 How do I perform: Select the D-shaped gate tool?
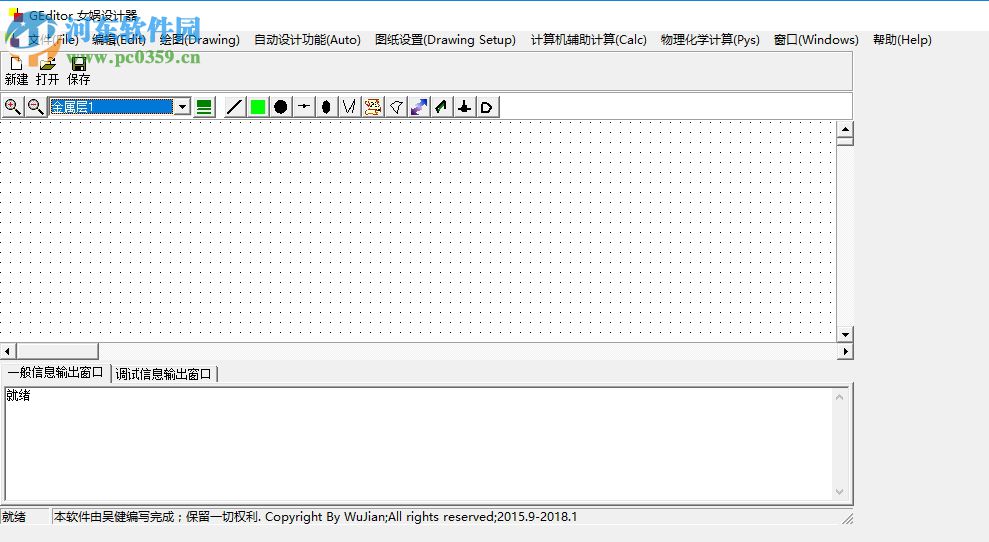[487, 107]
